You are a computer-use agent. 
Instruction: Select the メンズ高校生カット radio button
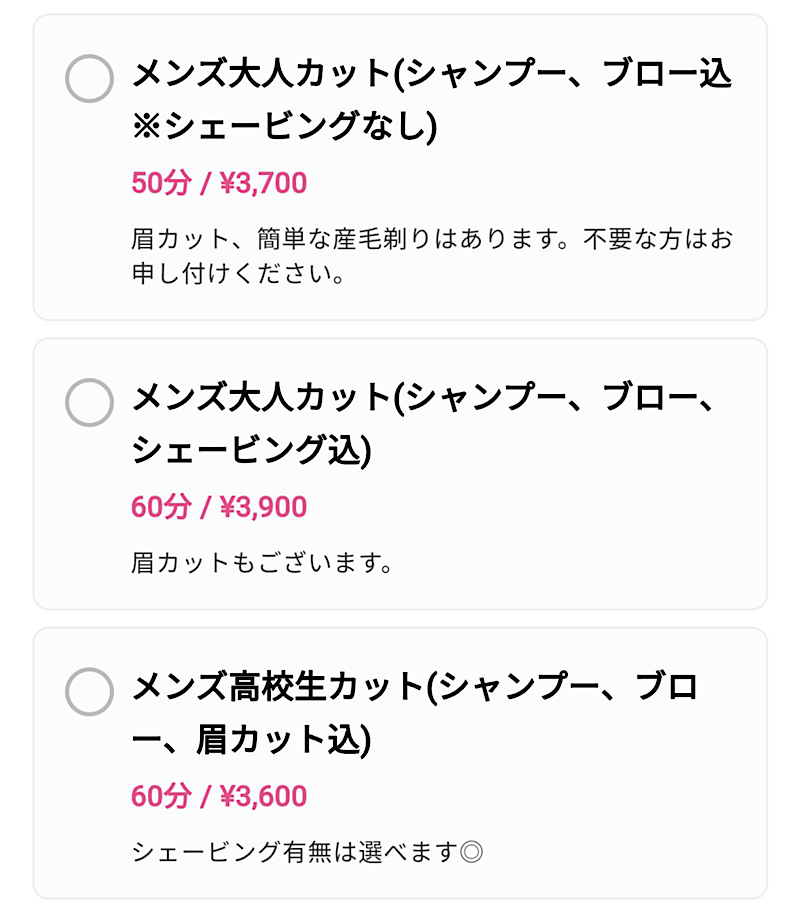pyautogui.click(x=89, y=691)
